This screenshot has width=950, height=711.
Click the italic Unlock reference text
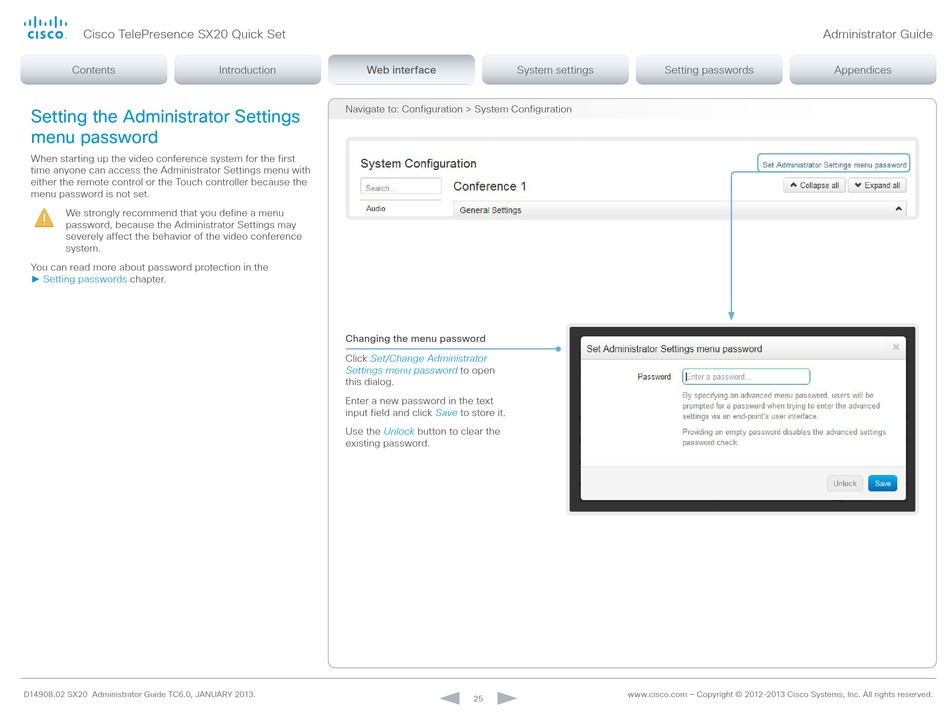click(x=399, y=431)
